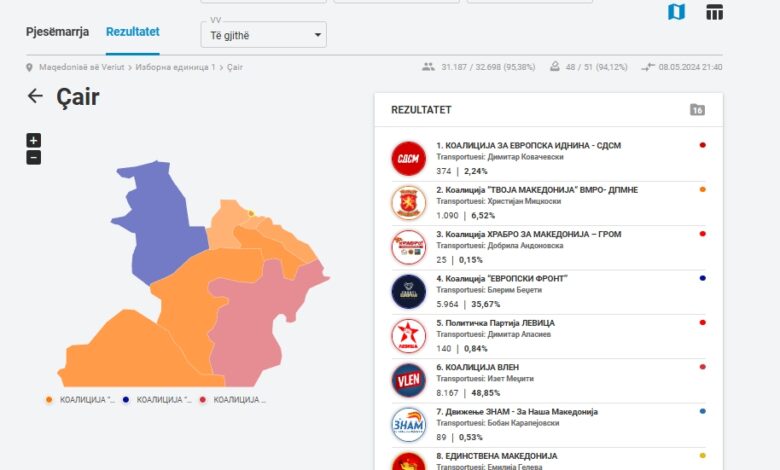Open the Pjesëmarrja tab
The image size is (780, 470).
(x=57, y=32)
